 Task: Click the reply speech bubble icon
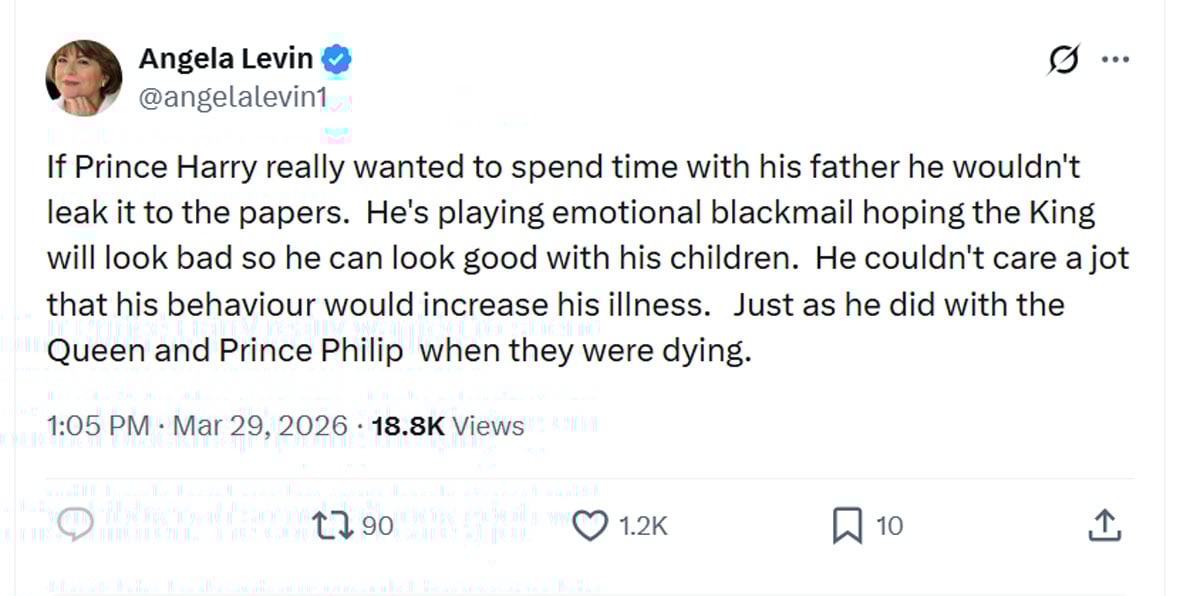[x=78, y=525]
